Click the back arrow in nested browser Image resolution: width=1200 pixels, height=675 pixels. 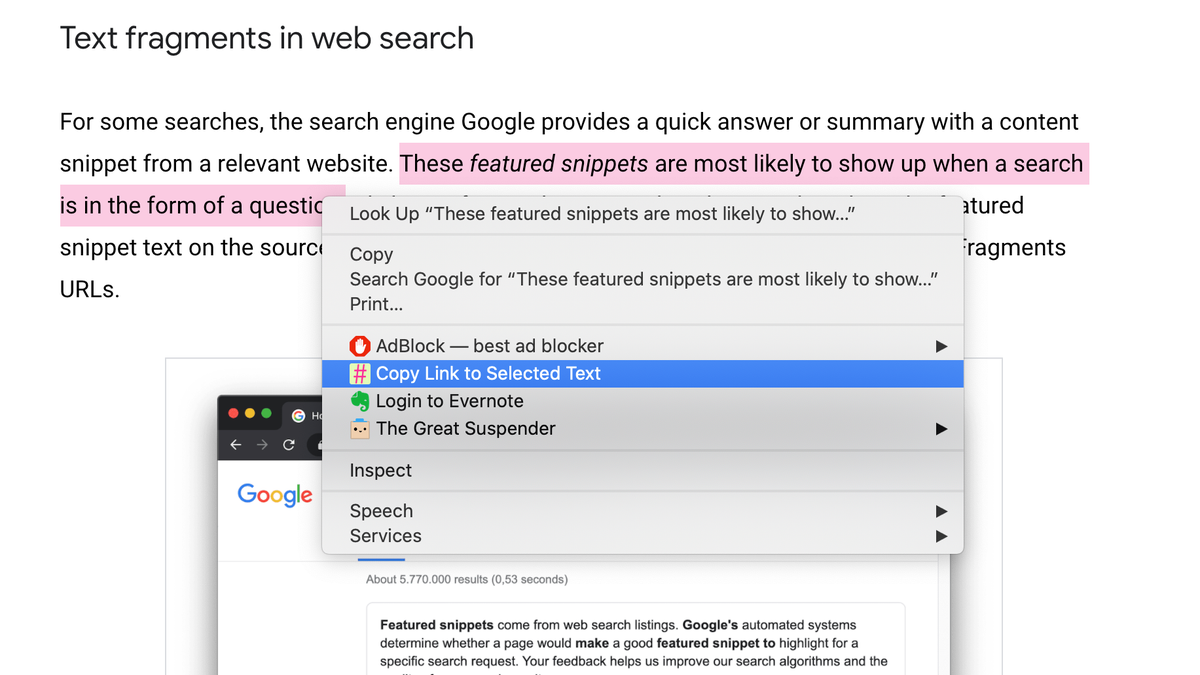[235, 445]
